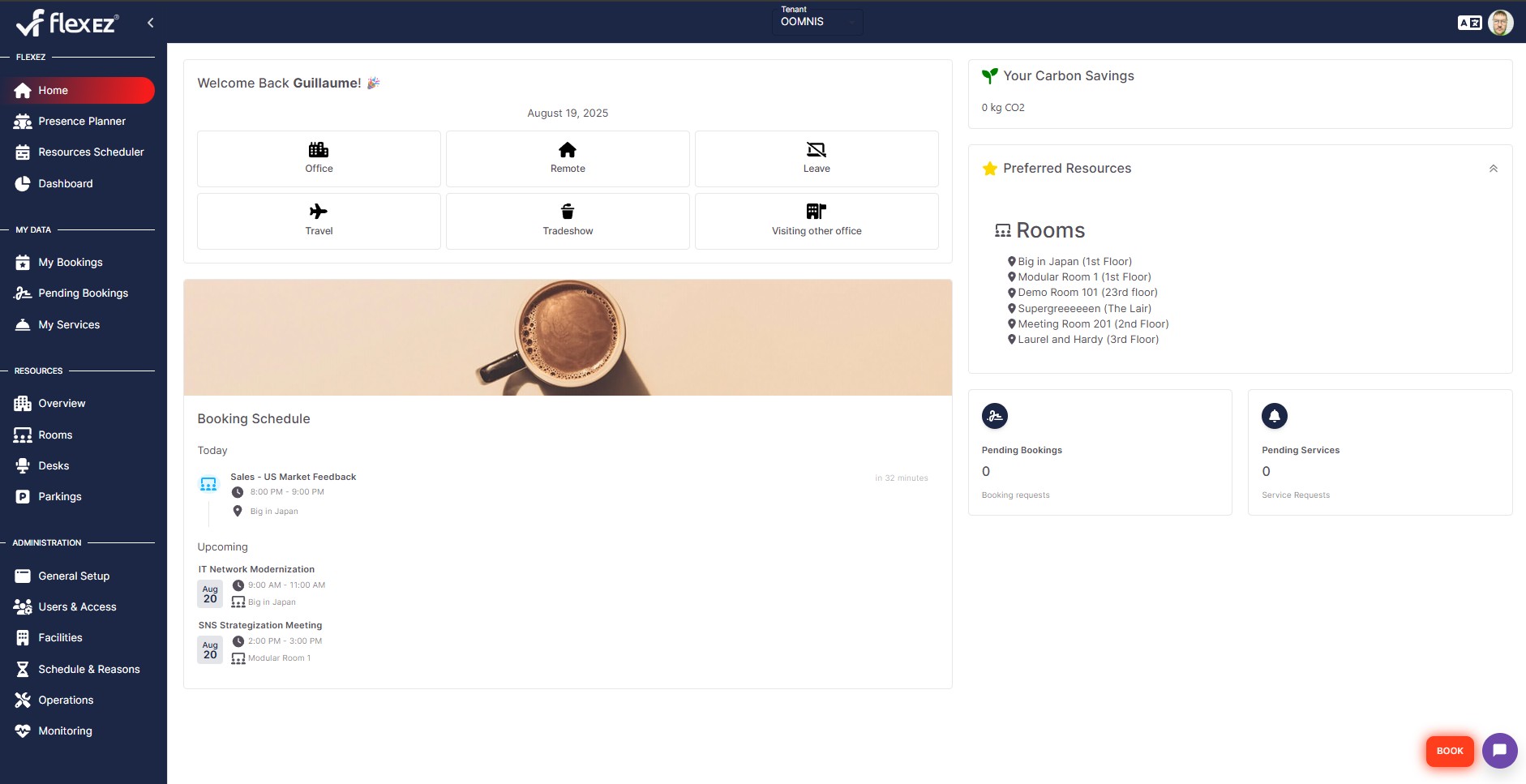Select Remote as today's work status
Viewport: 1526px width, 784px height.
(568, 159)
